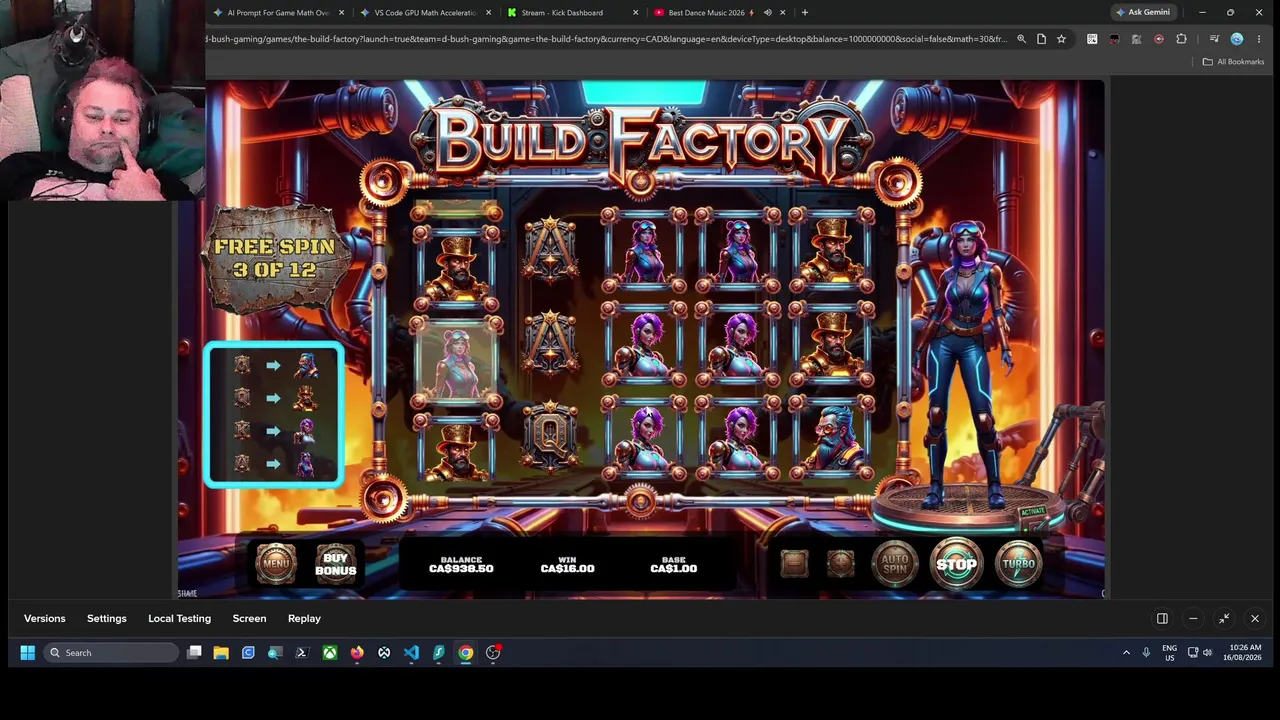Click the BALANCE CA$938.50 readout
The height and width of the screenshot is (720, 1280).
461,564
